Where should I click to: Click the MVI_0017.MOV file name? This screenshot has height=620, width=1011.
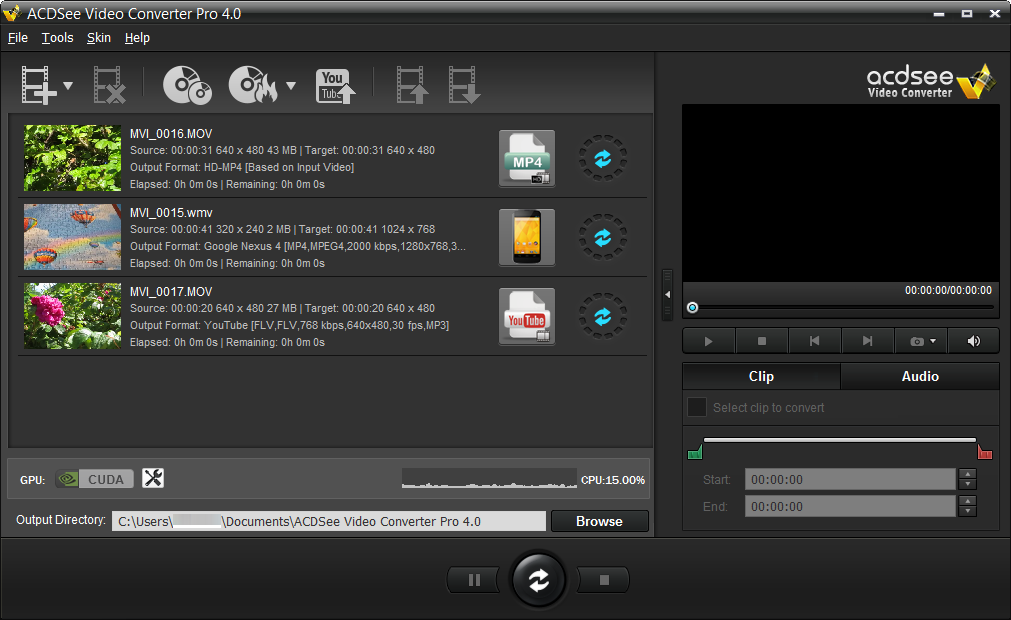click(x=171, y=292)
